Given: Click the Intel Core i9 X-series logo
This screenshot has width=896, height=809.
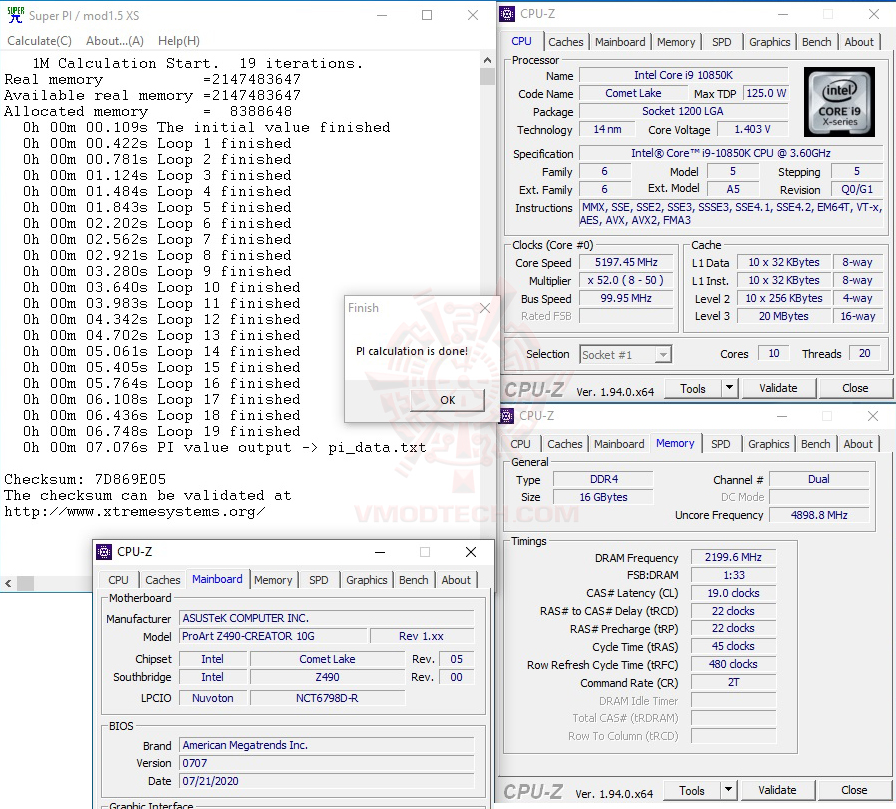Looking at the screenshot, I should click(x=839, y=102).
